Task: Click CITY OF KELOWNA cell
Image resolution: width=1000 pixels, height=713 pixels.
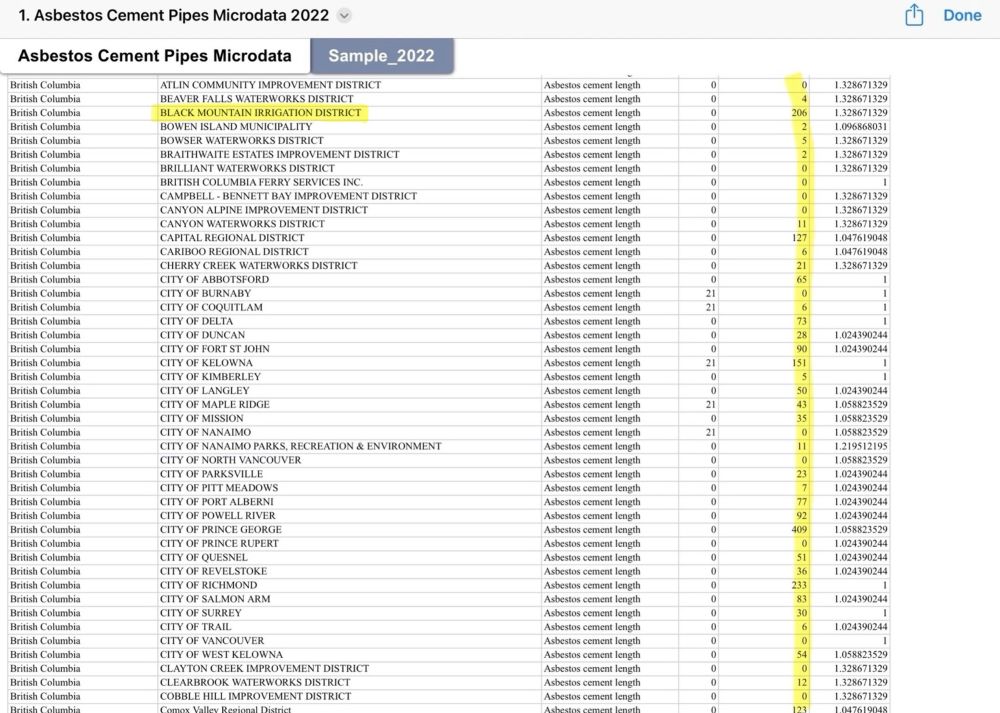Action: [x=349, y=363]
